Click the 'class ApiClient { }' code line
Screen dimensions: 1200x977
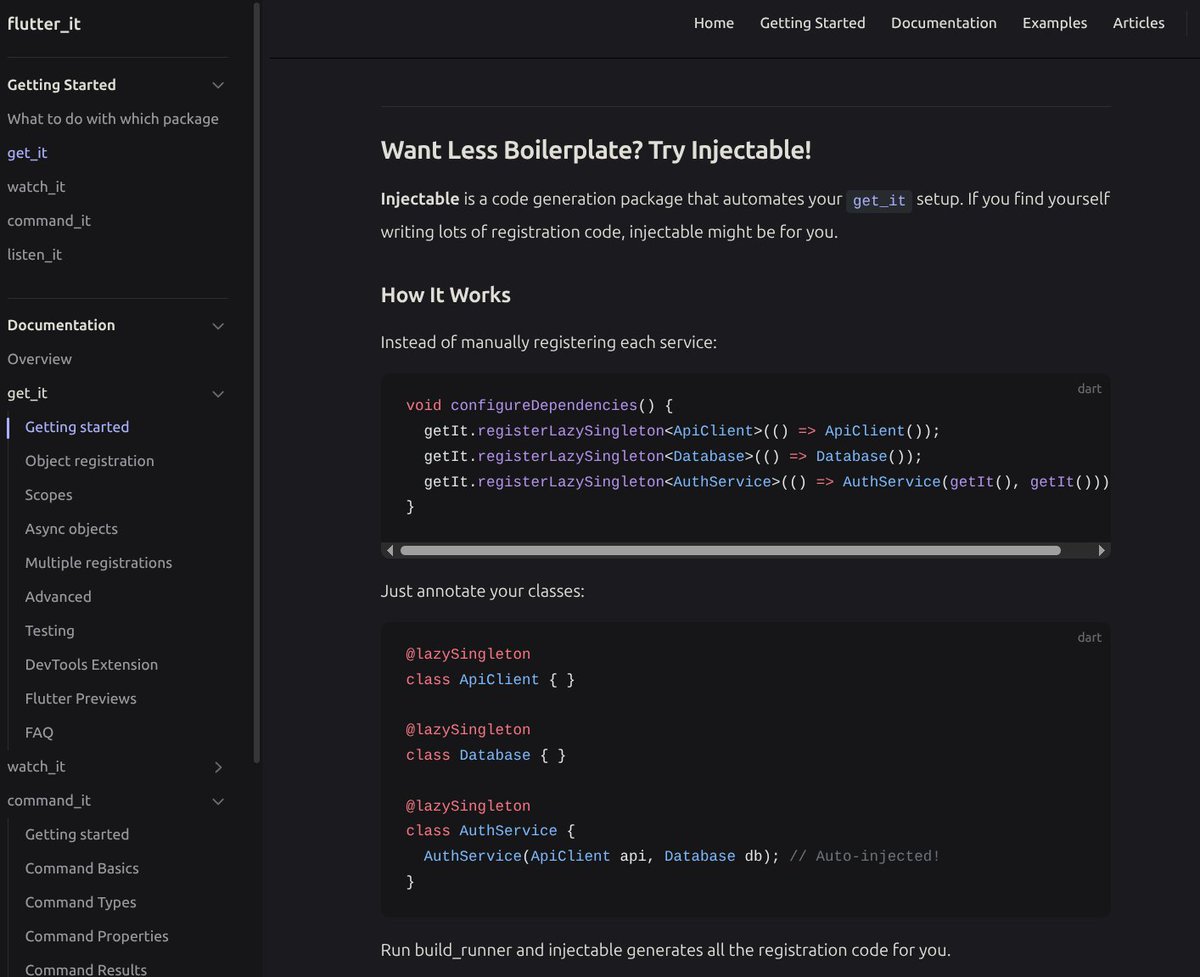[x=490, y=679]
